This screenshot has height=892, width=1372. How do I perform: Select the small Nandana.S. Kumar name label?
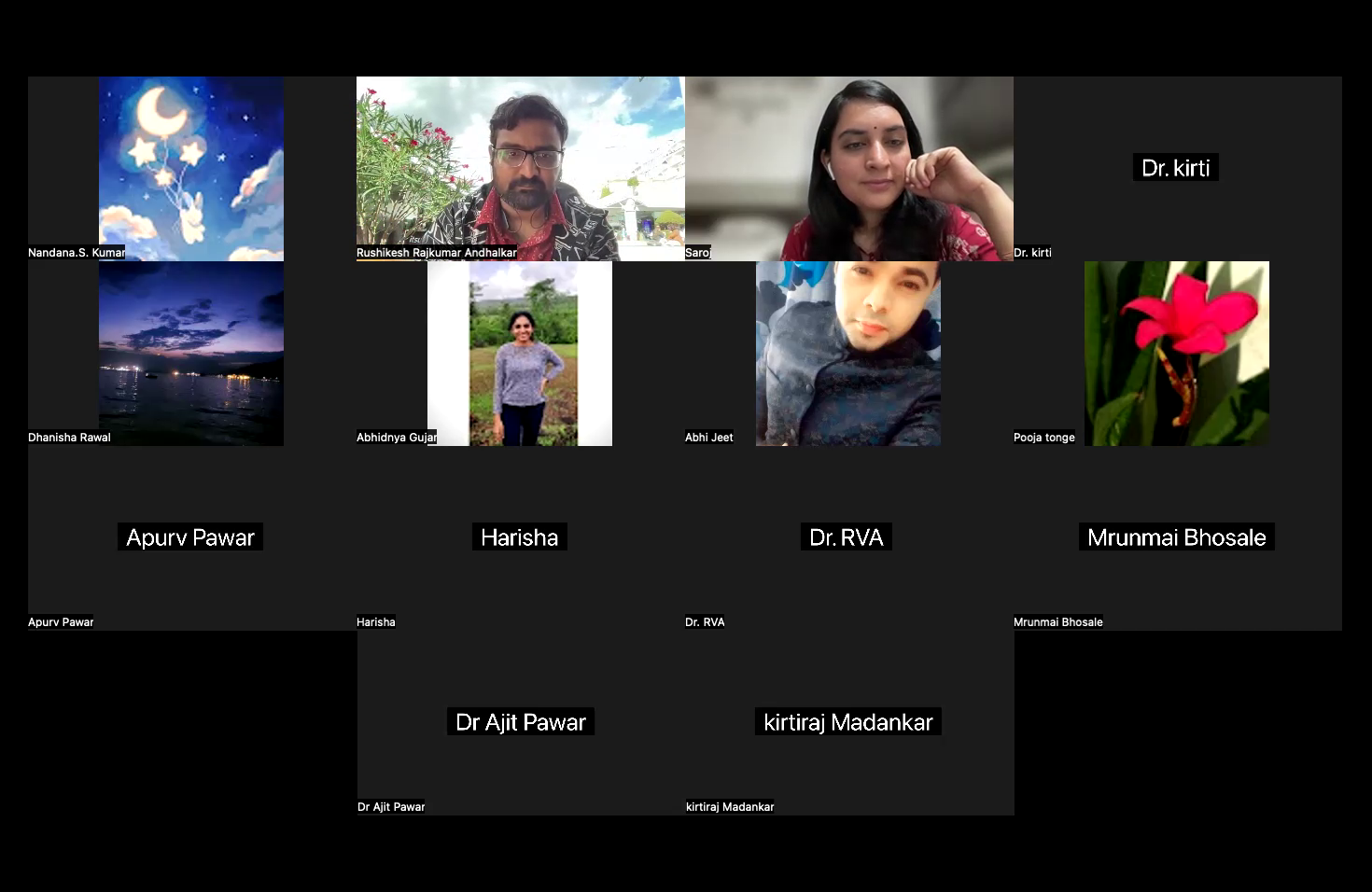point(76,253)
